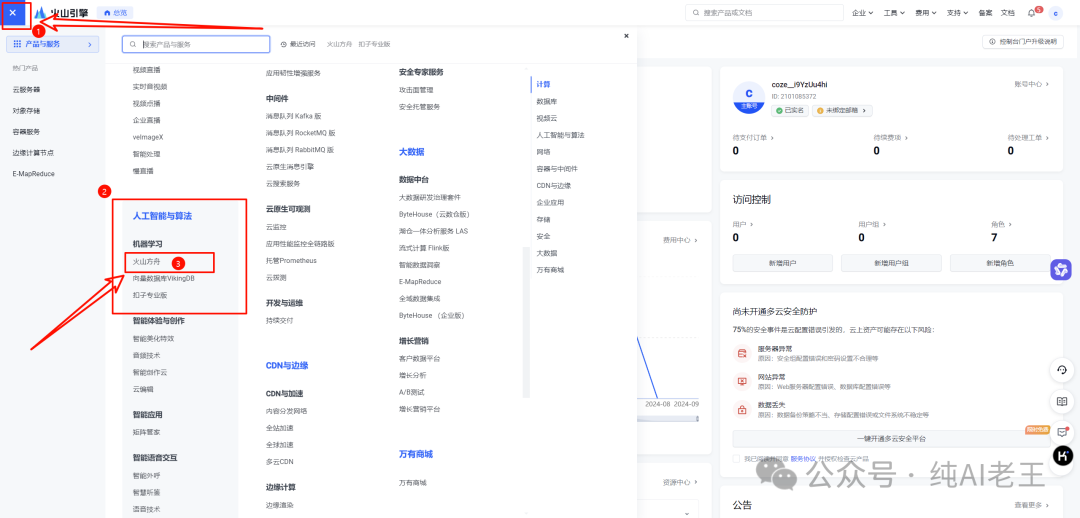Select CDN与边缘 in the category index

click(554, 186)
